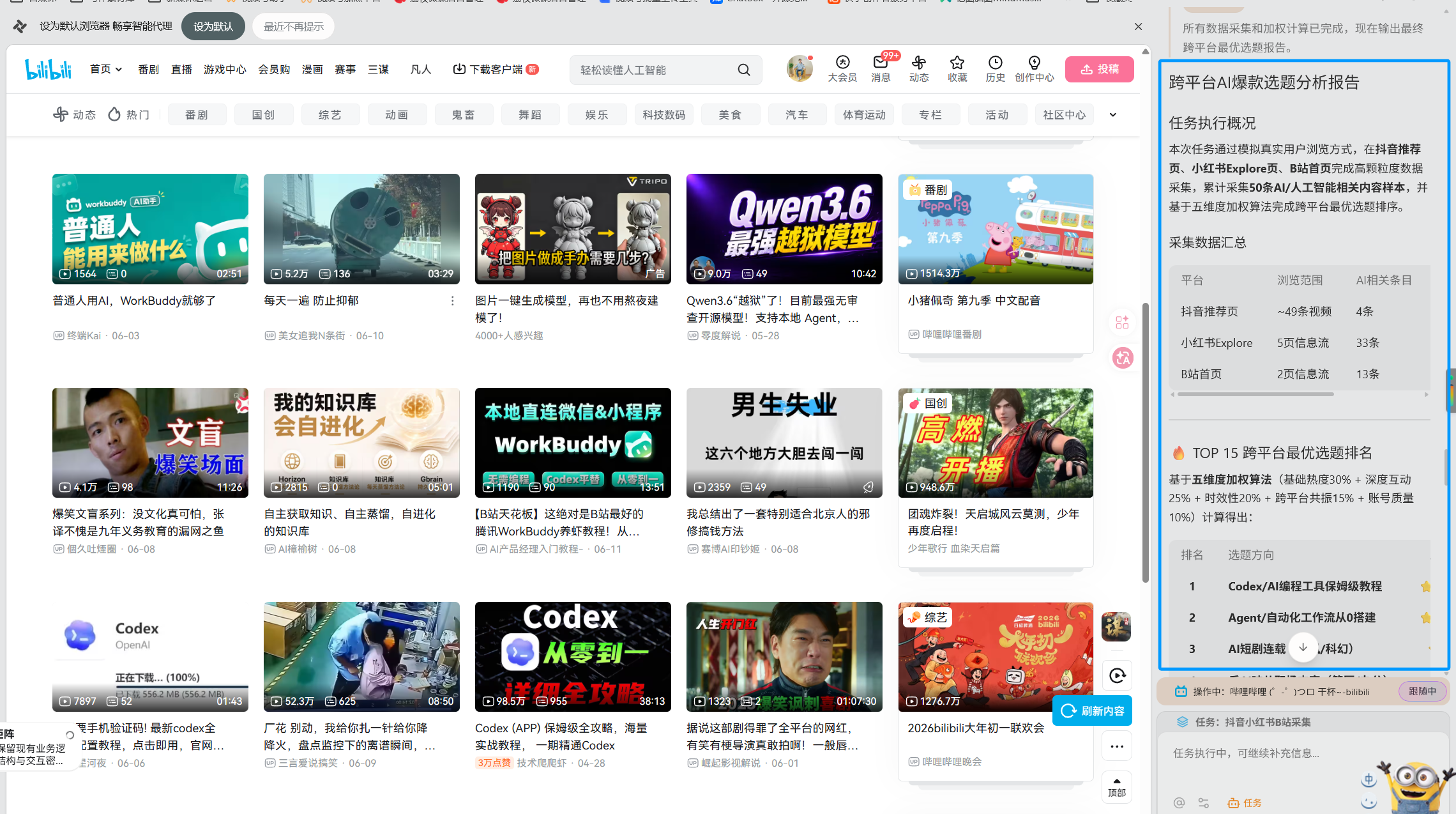Viewport: 1456px width, 814px height.
Task: Select the 社区中心 channel tab
Action: [x=1064, y=114]
